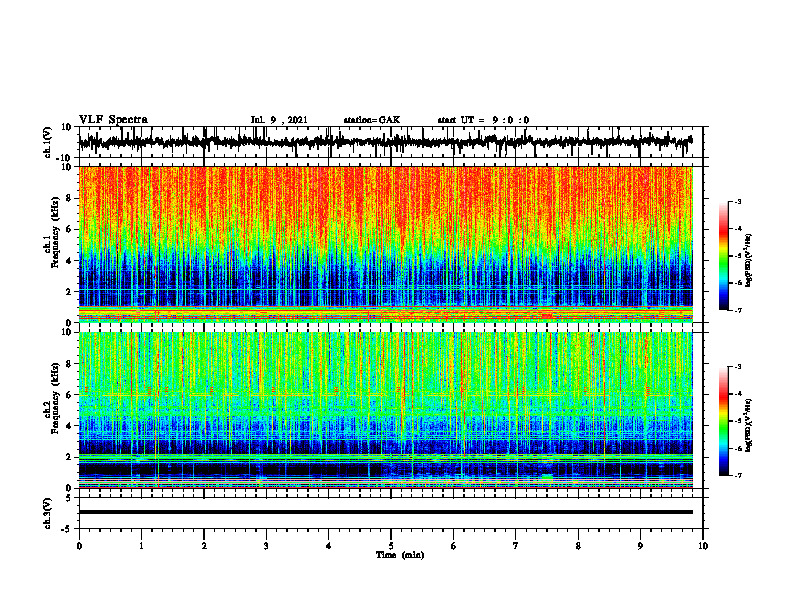Click the "-3" value on ch.2 color scale

point(738,367)
